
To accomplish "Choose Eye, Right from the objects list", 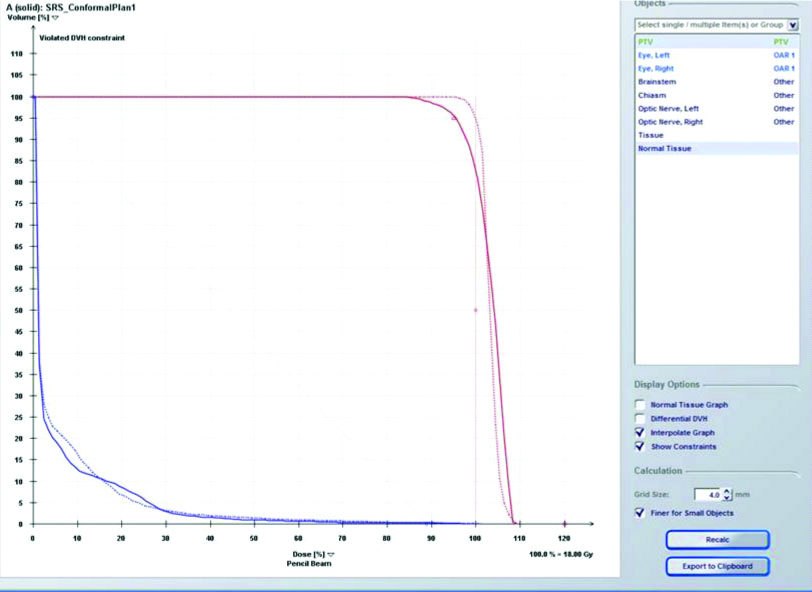I will tap(659, 69).
